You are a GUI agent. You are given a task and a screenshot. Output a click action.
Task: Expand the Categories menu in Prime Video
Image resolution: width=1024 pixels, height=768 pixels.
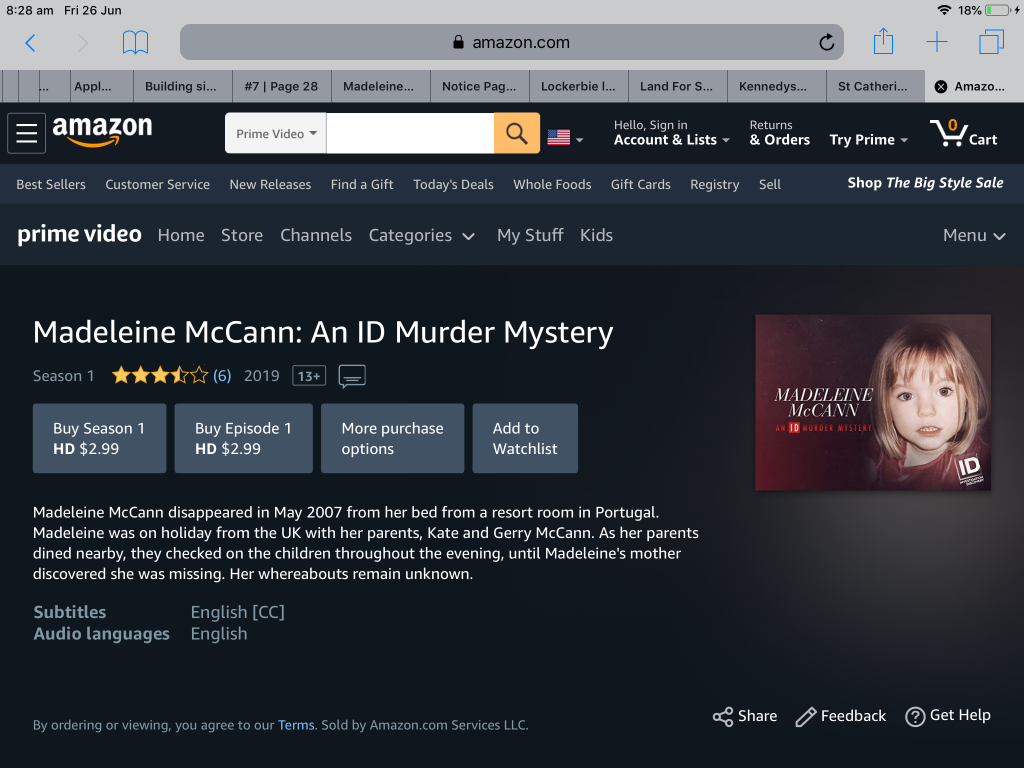click(x=422, y=235)
